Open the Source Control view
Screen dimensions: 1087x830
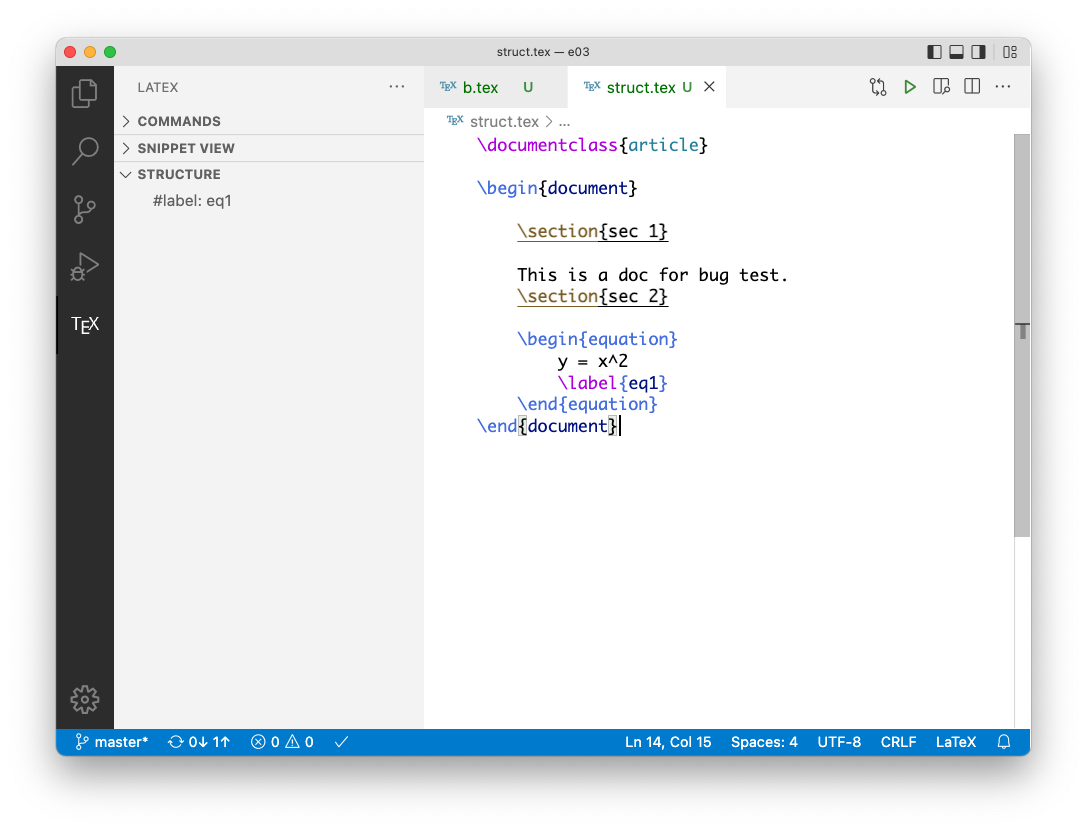(x=85, y=209)
